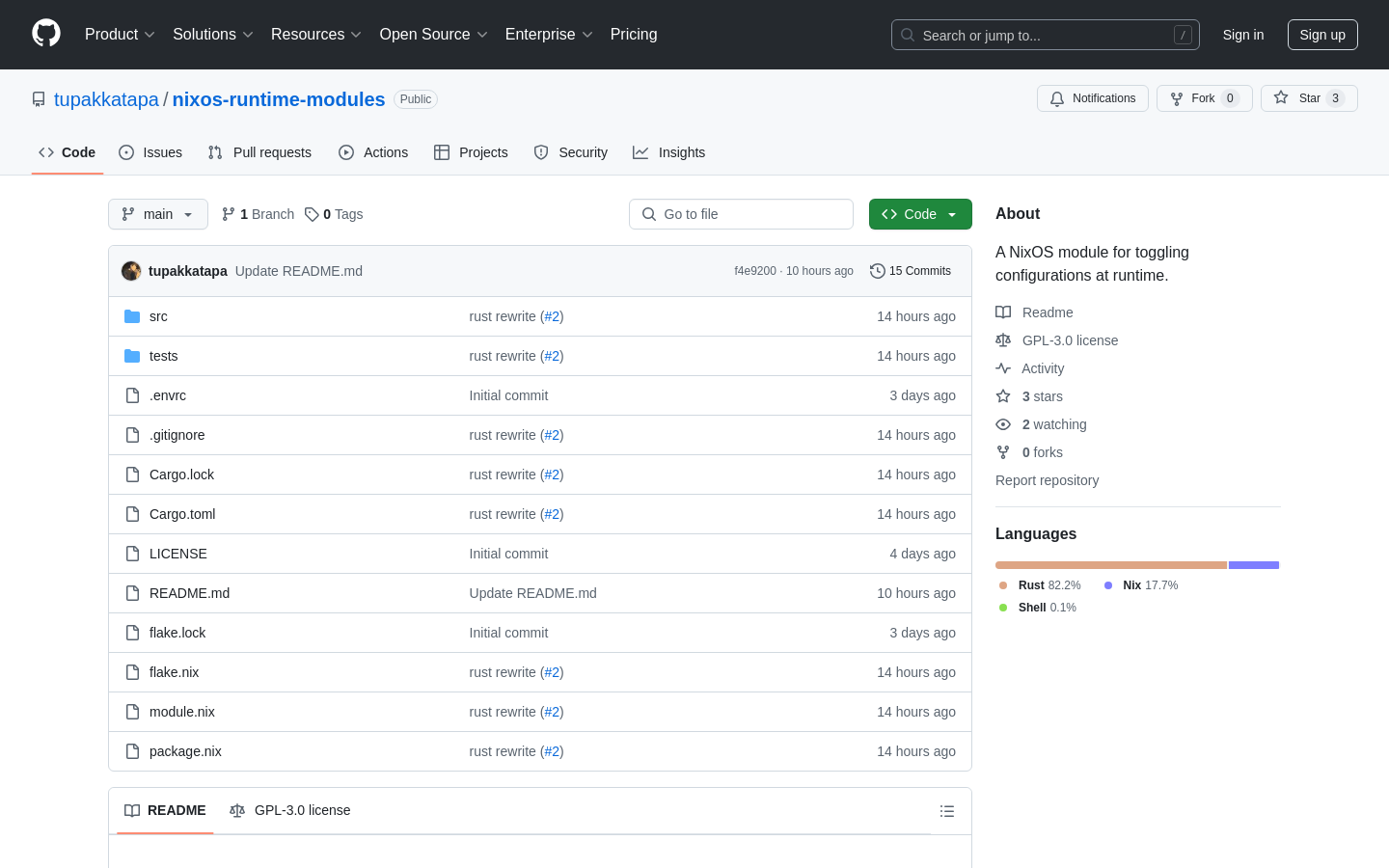The width and height of the screenshot is (1389, 868).
Task: Click the bell icon in Notifications button
Action: (x=1057, y=98)
